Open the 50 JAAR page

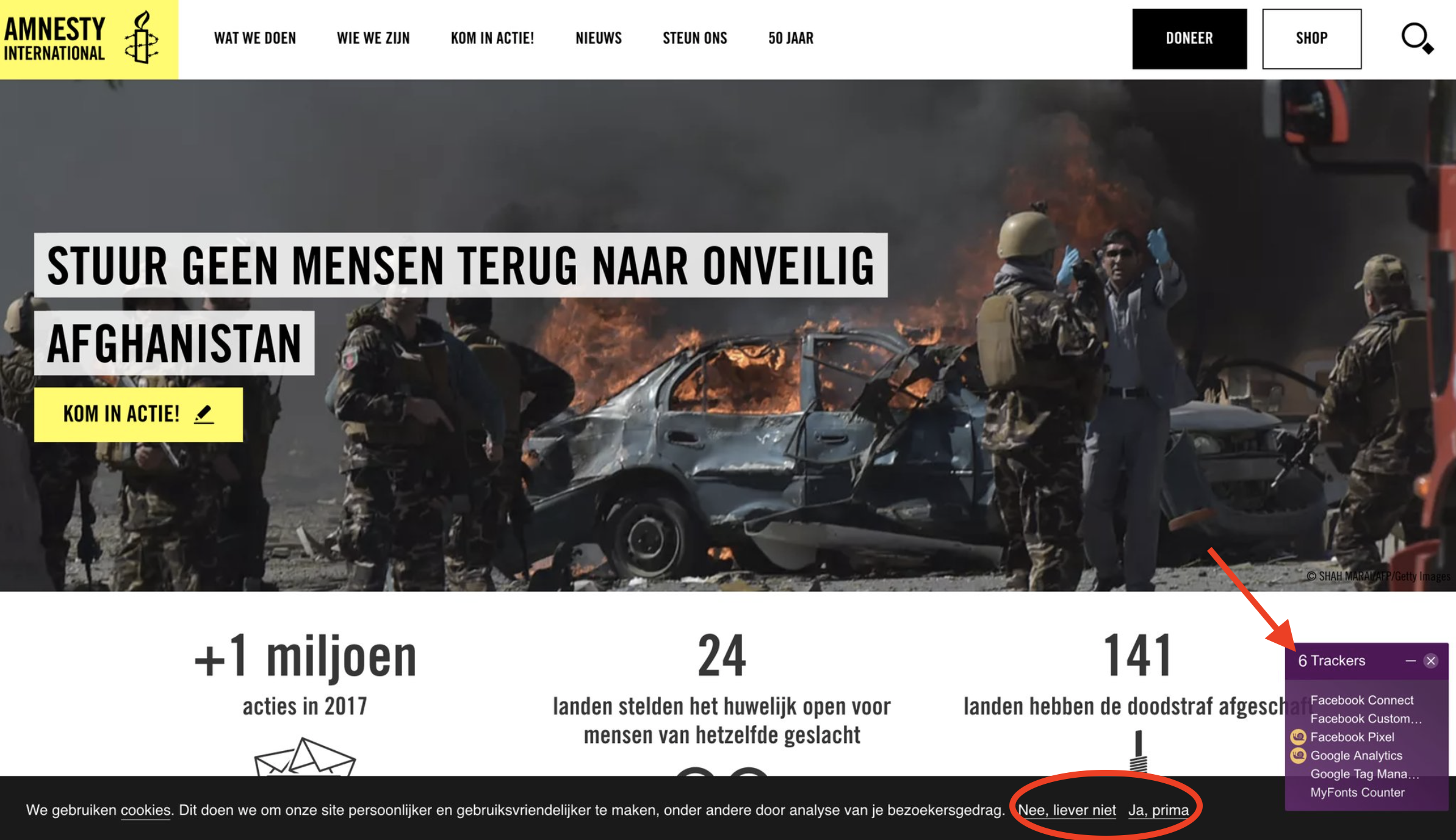coord(790,38)
